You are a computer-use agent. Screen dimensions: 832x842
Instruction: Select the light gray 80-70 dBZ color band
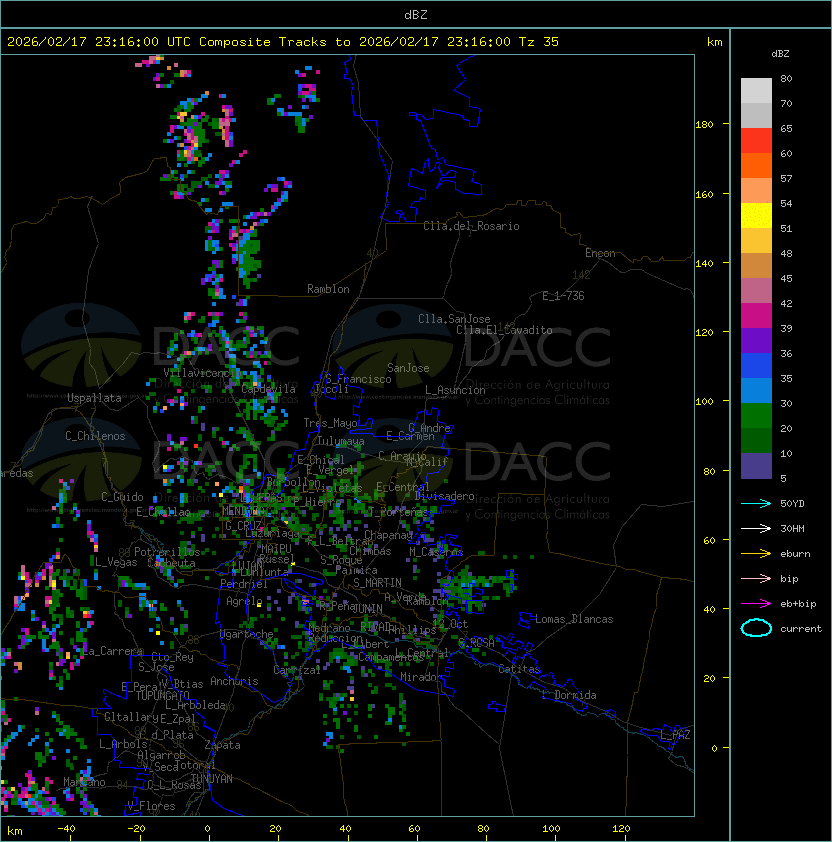click(756, 90)
